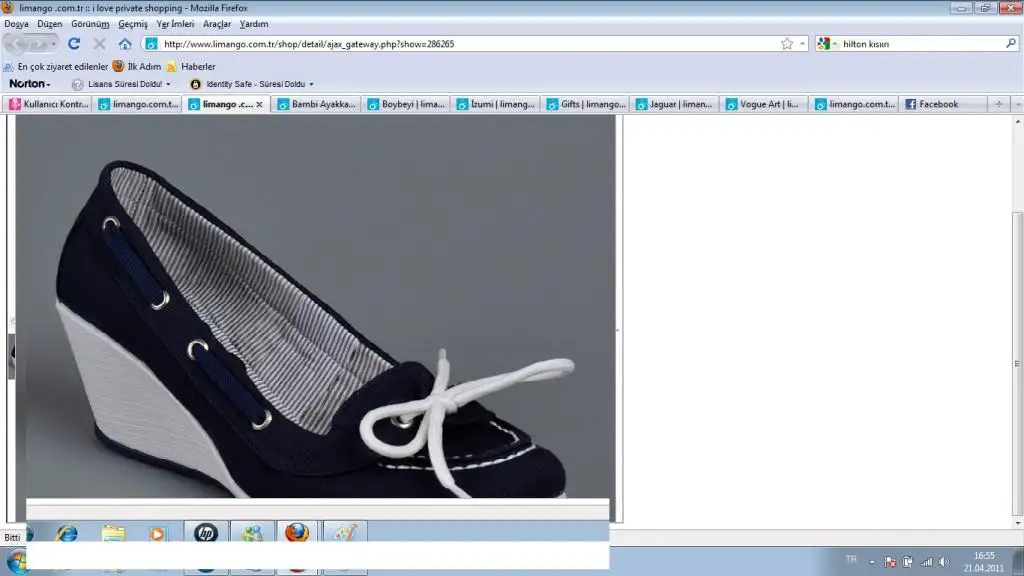1024x576 pixels.
Task: Open the Norton dropdown menu
Action: point(30,84)
